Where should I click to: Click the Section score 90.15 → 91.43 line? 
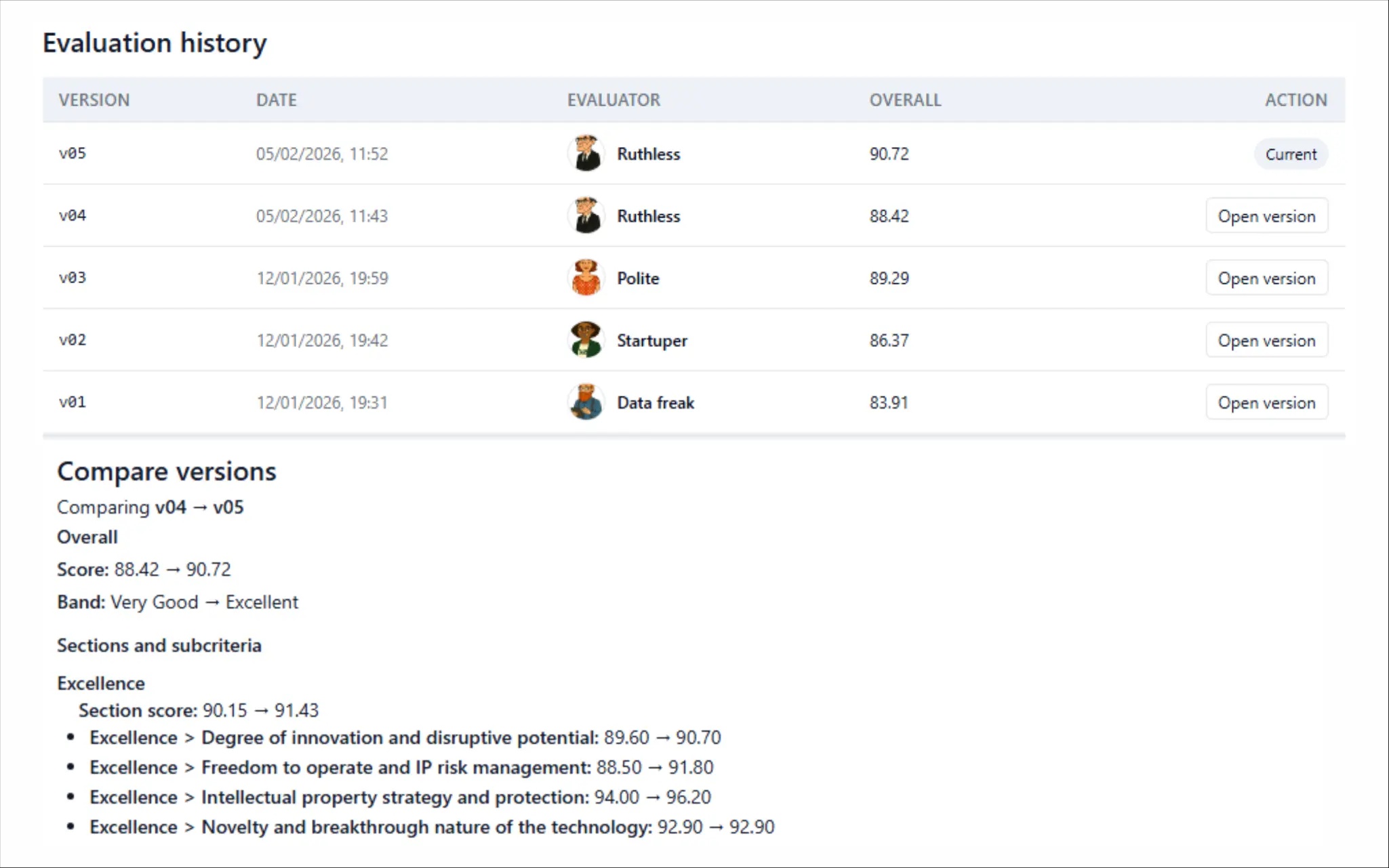(199, 710)
